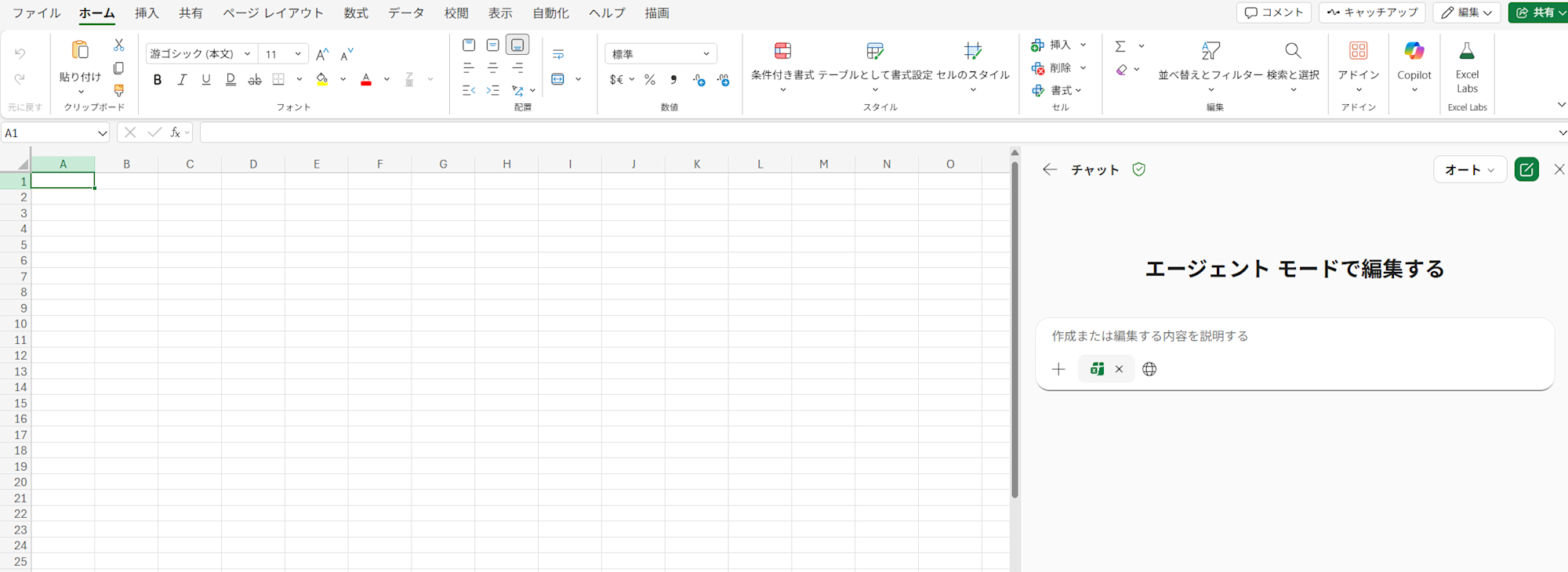Screen dimensions: 1568x572
Task: Click the clear eraser icon
Action: point(1121,70)
